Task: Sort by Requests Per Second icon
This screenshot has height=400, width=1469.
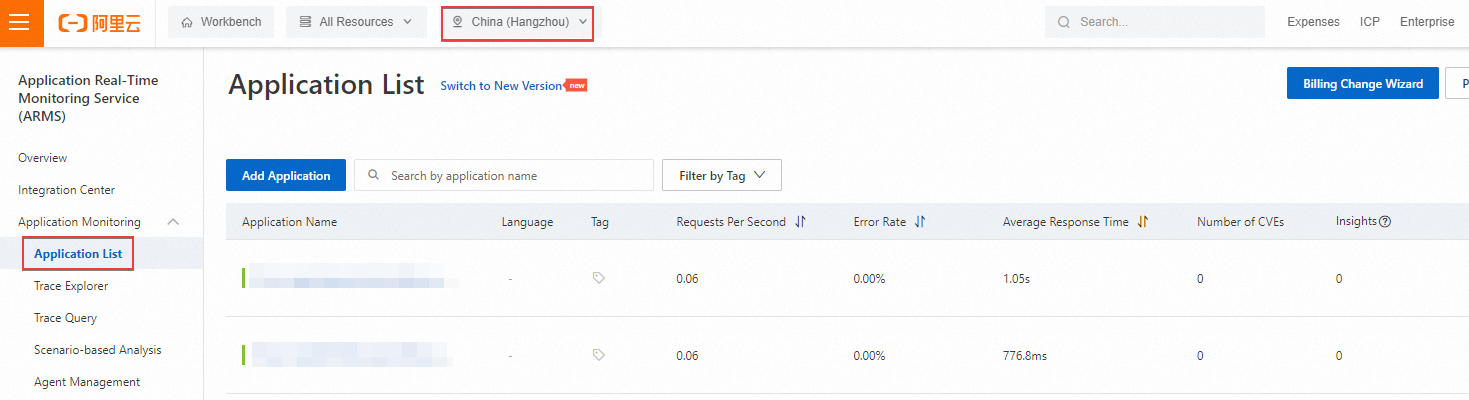Action: 800,222
